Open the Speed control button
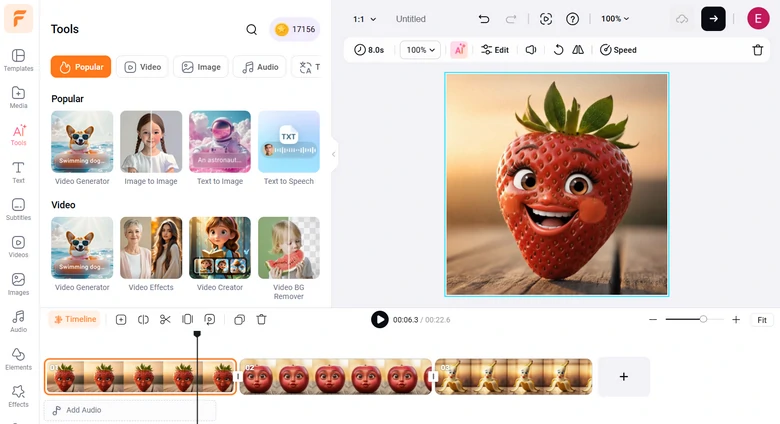Viewport: 780px width, 424px height. (618, 50)
